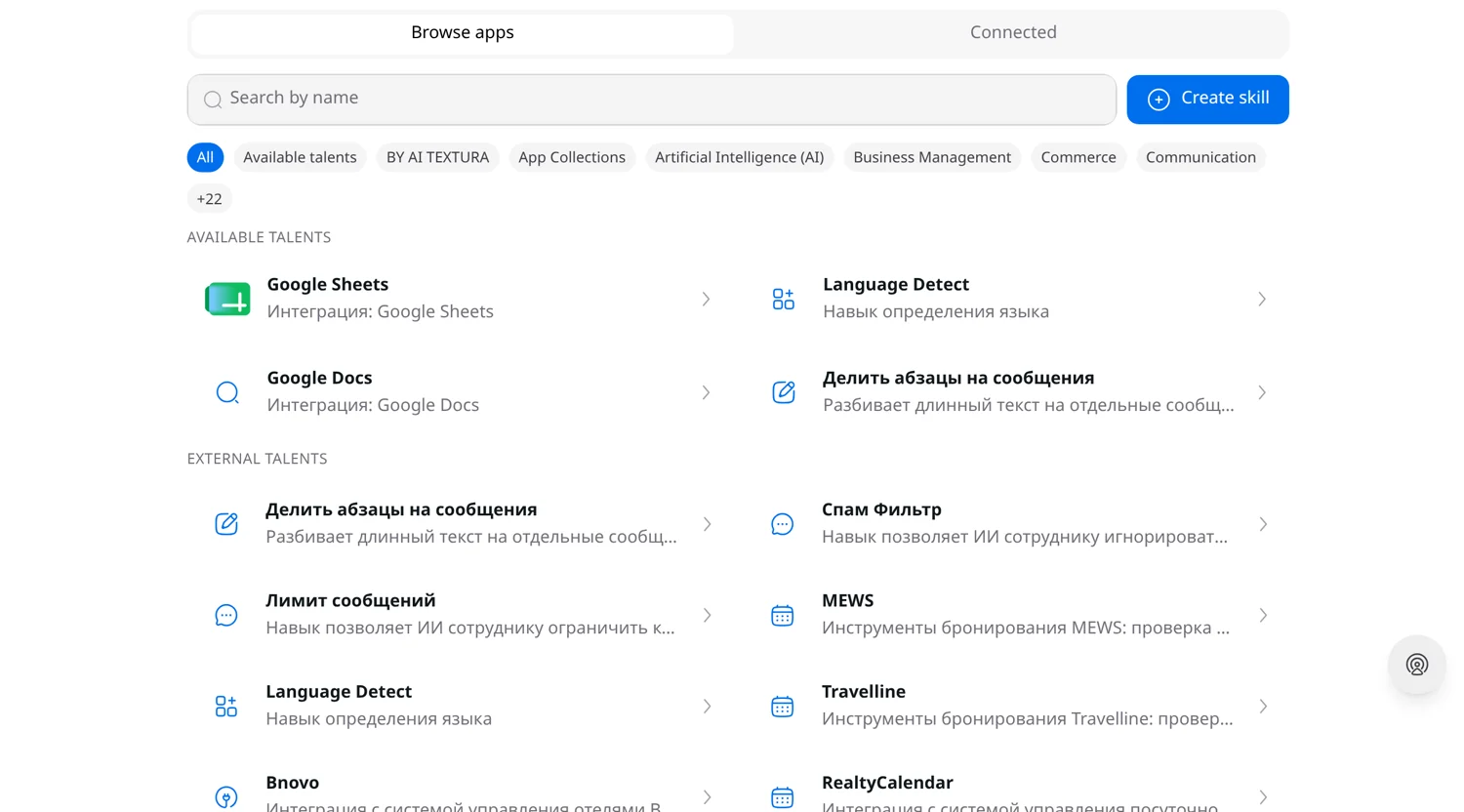Switch to the Browse apps tab

click(463, 33)
